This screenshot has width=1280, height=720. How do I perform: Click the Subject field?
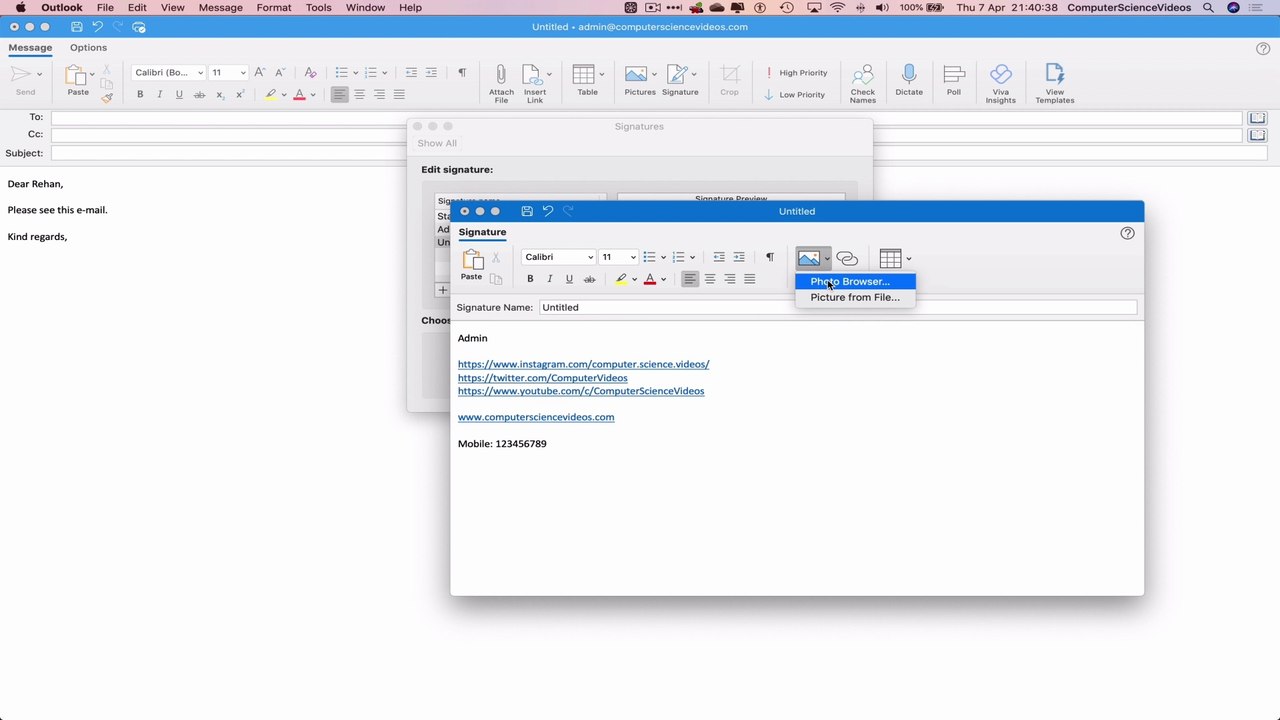click(x=659, y=153)
